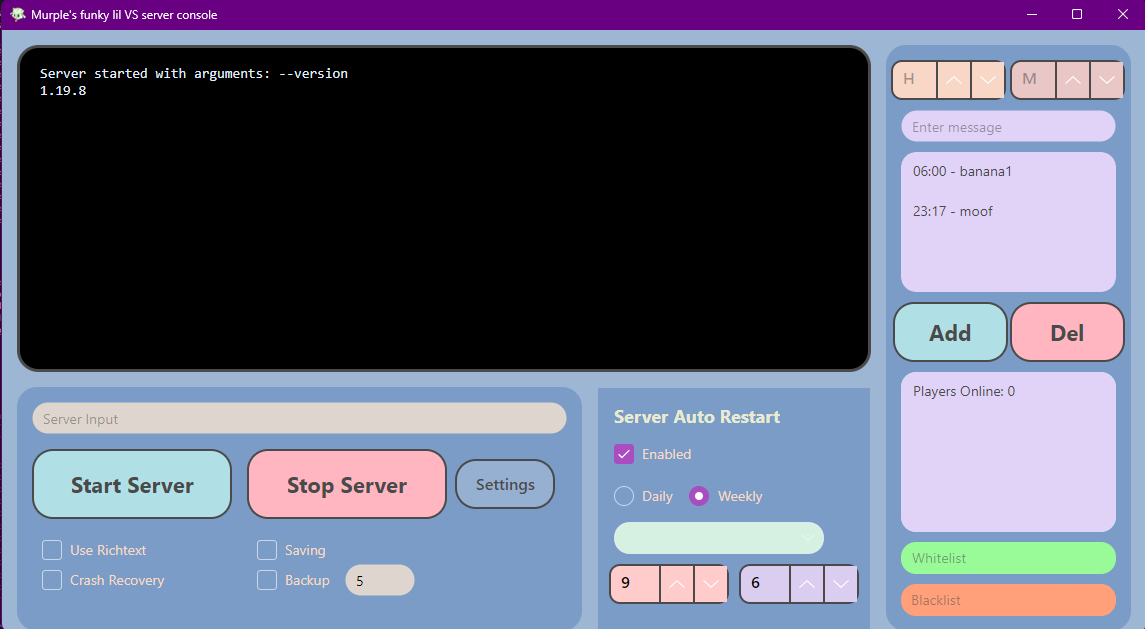Click the Whitelist green field
Image resolution: width=1145 pixels, height=629 pixels.
click(1007, 558)
